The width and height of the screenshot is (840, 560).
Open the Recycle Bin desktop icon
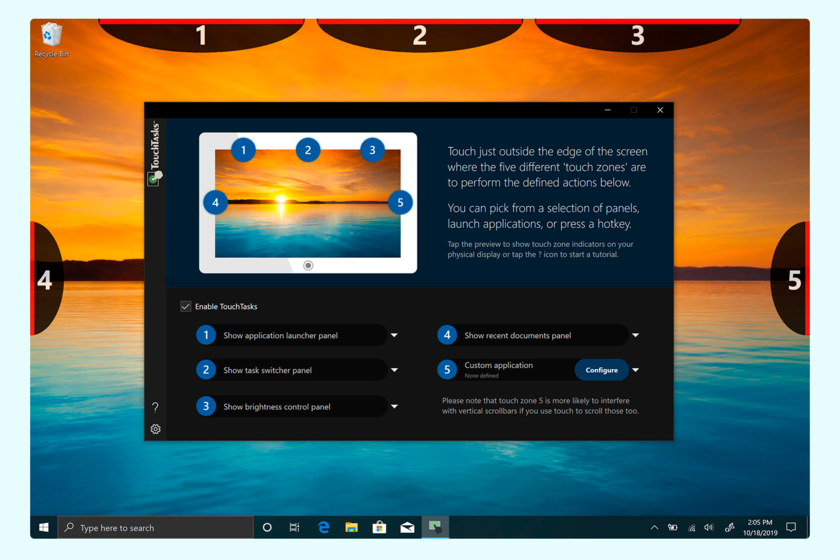tap(51, 40)
